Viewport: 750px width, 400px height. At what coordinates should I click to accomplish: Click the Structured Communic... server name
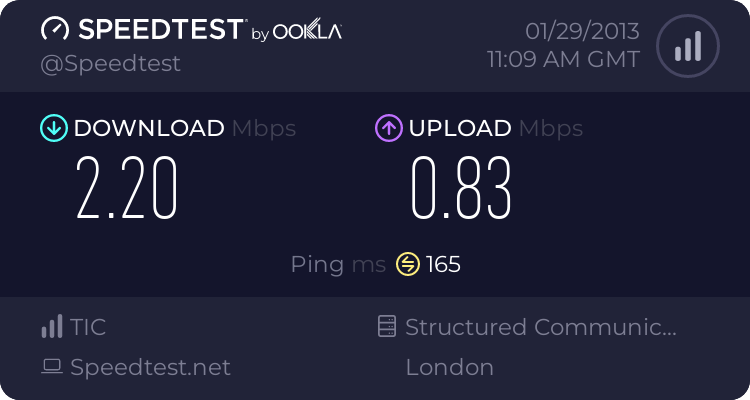click(x=541, y=327)
